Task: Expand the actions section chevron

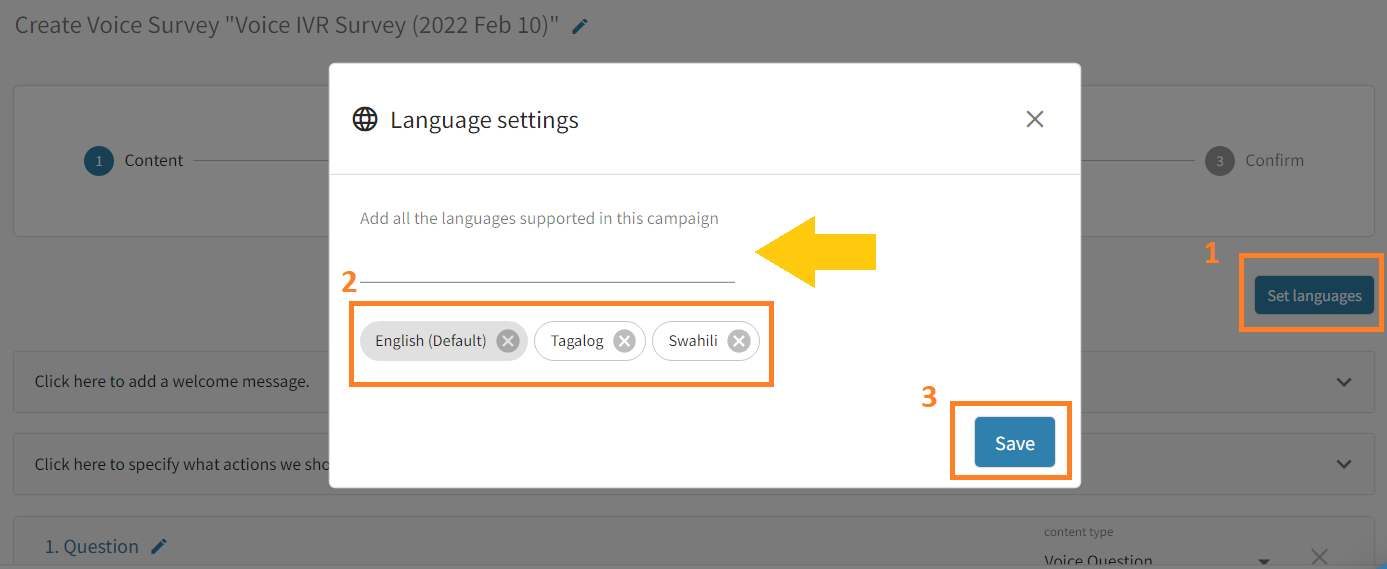Action: [x=1344, y=464]
